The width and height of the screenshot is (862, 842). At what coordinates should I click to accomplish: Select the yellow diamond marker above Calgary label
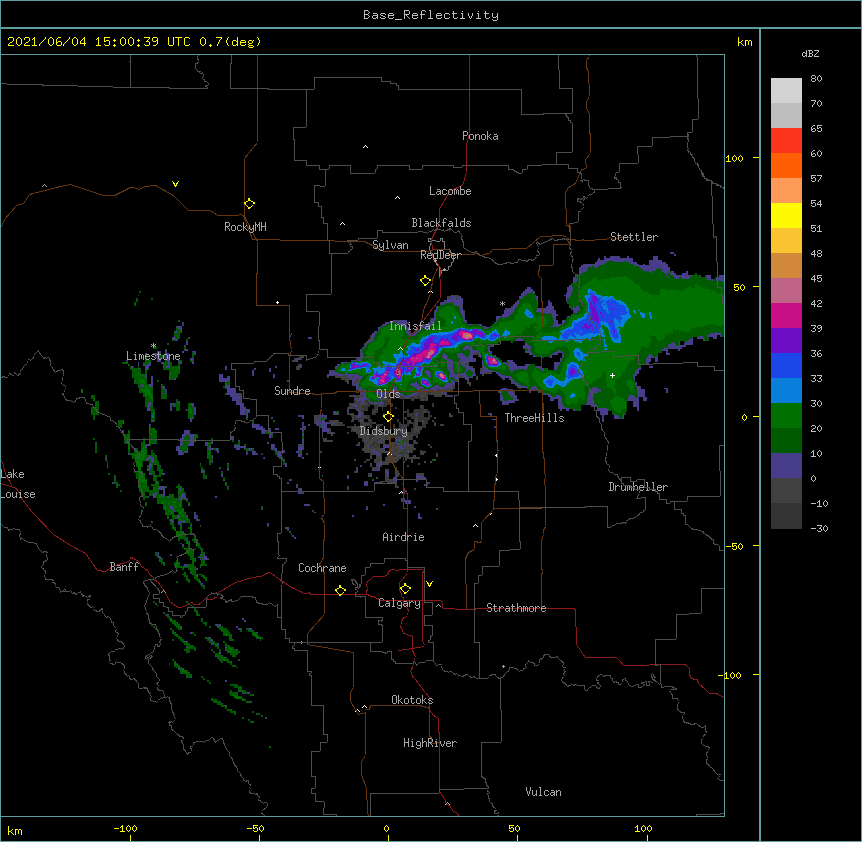tap(405, 588)
